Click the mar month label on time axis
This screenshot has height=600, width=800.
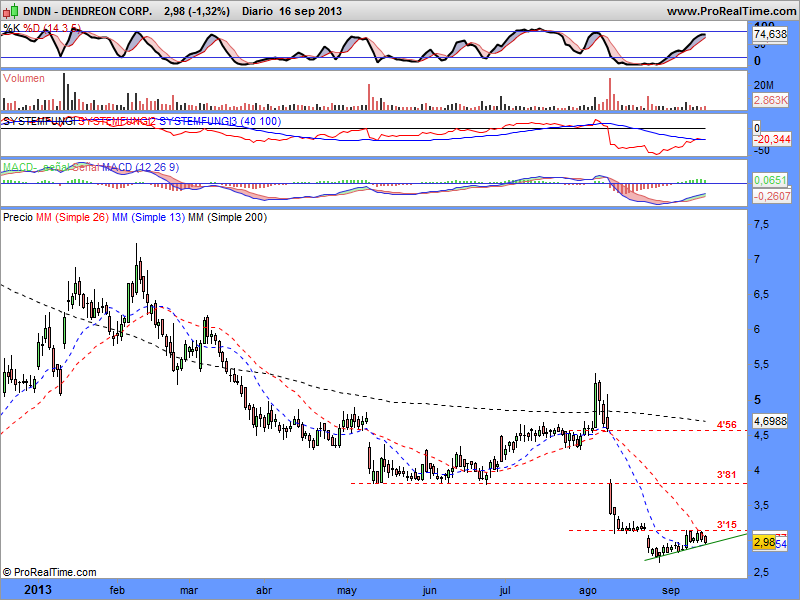[x=189, y=590]
